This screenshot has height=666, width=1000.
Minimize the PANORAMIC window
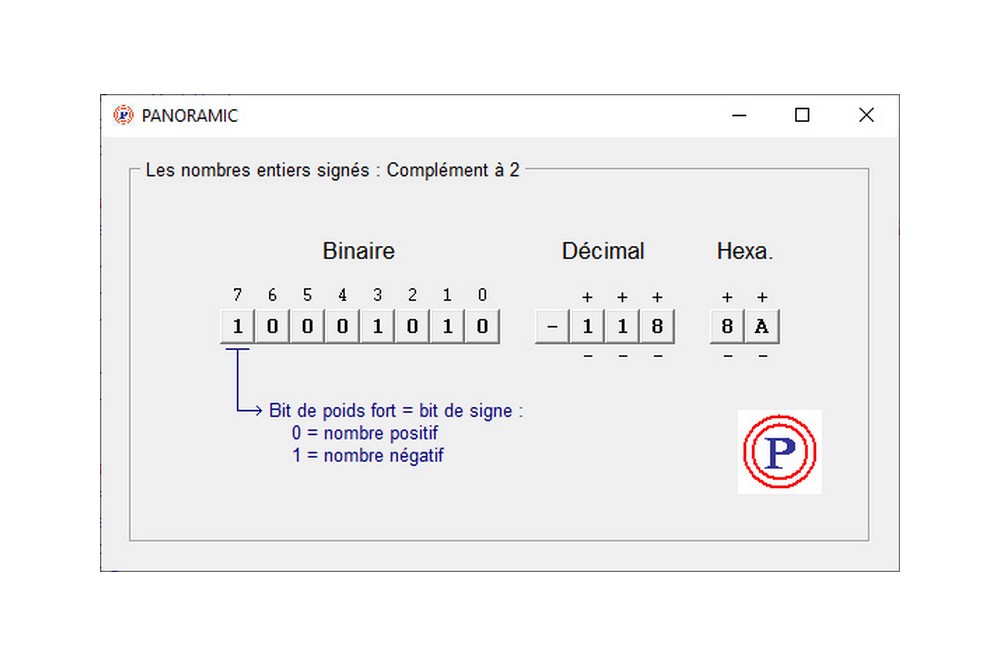[739, 115]
